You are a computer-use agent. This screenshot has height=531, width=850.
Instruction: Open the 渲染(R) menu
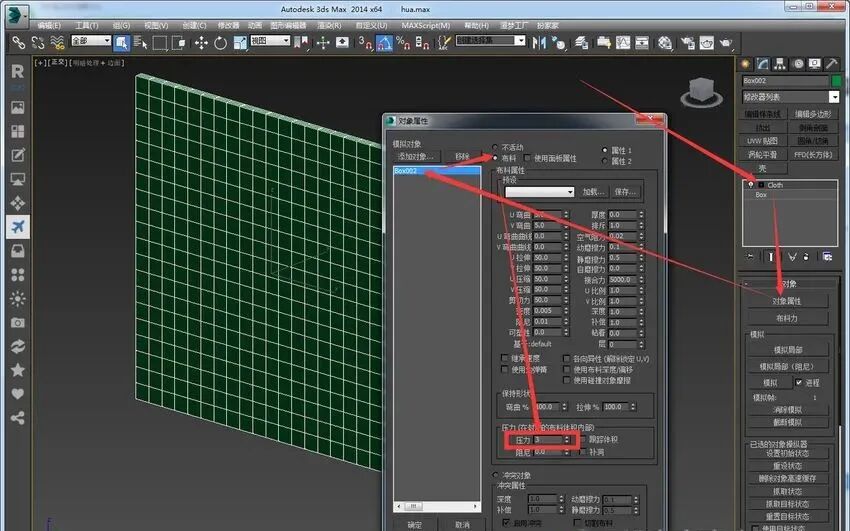(329, 25)
